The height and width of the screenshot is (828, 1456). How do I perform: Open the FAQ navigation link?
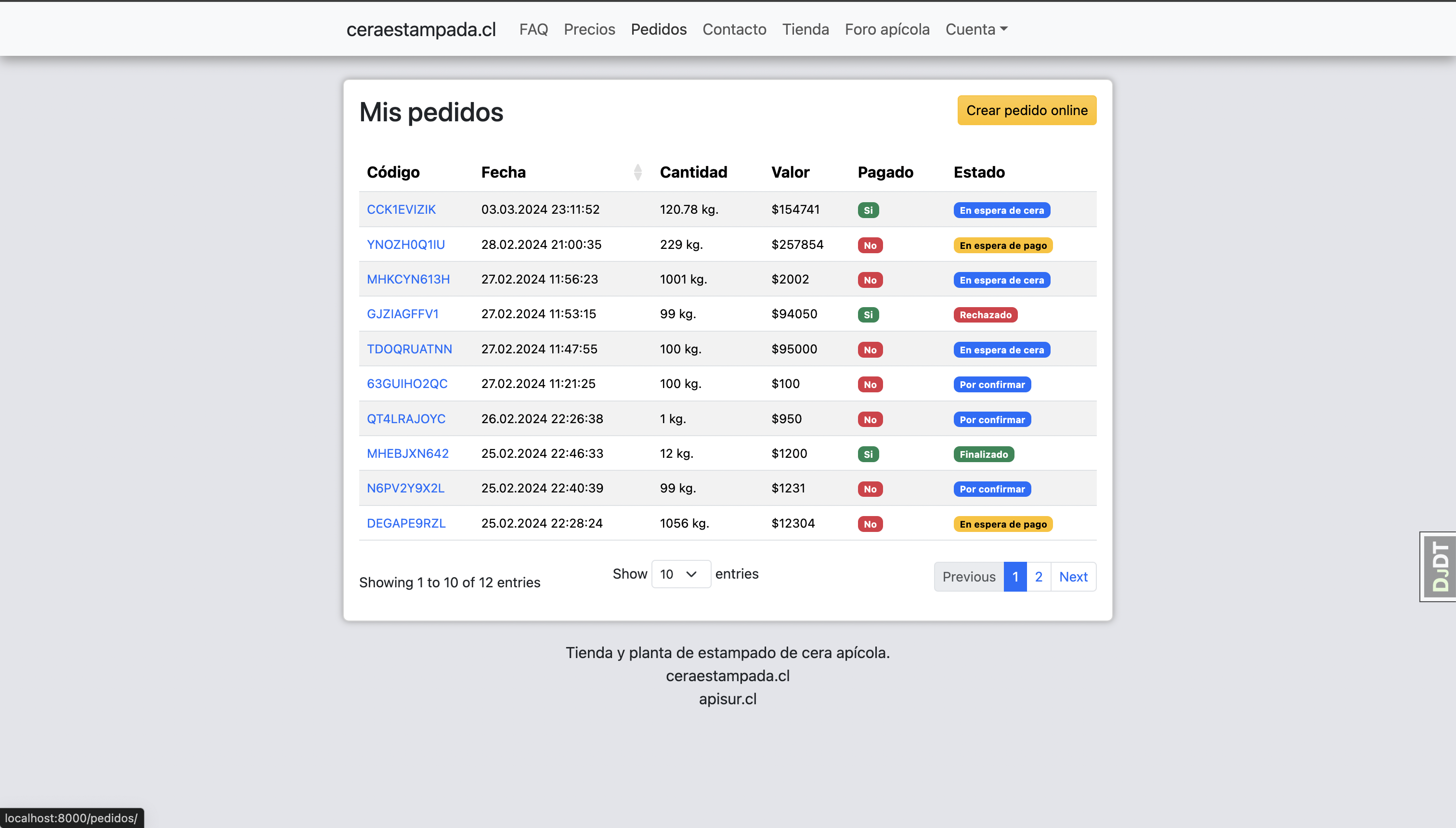533,29
